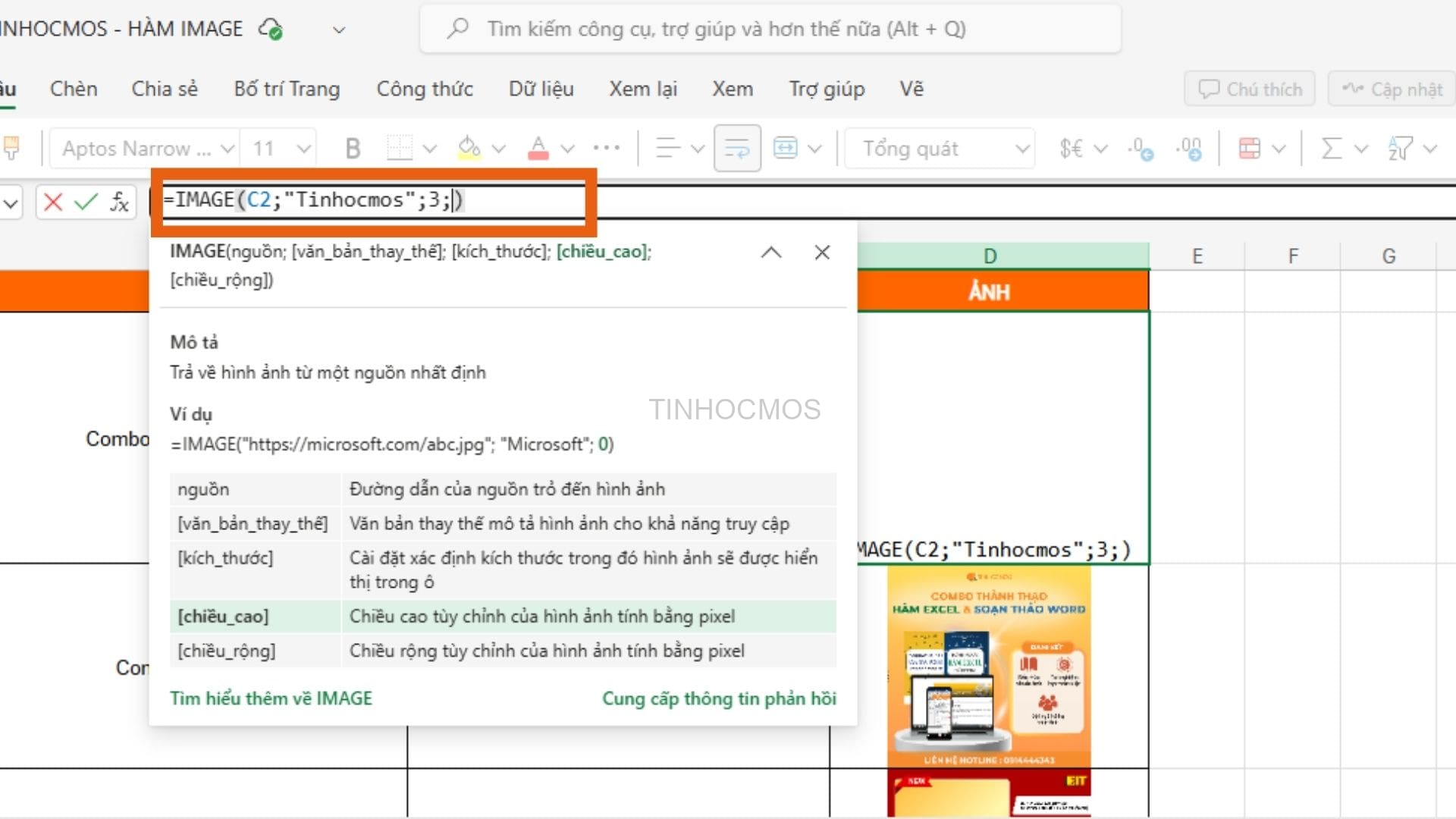Toggle Wrap Text button
Viewport: 1456px width, 819px height.
click(x=737, y=149)
